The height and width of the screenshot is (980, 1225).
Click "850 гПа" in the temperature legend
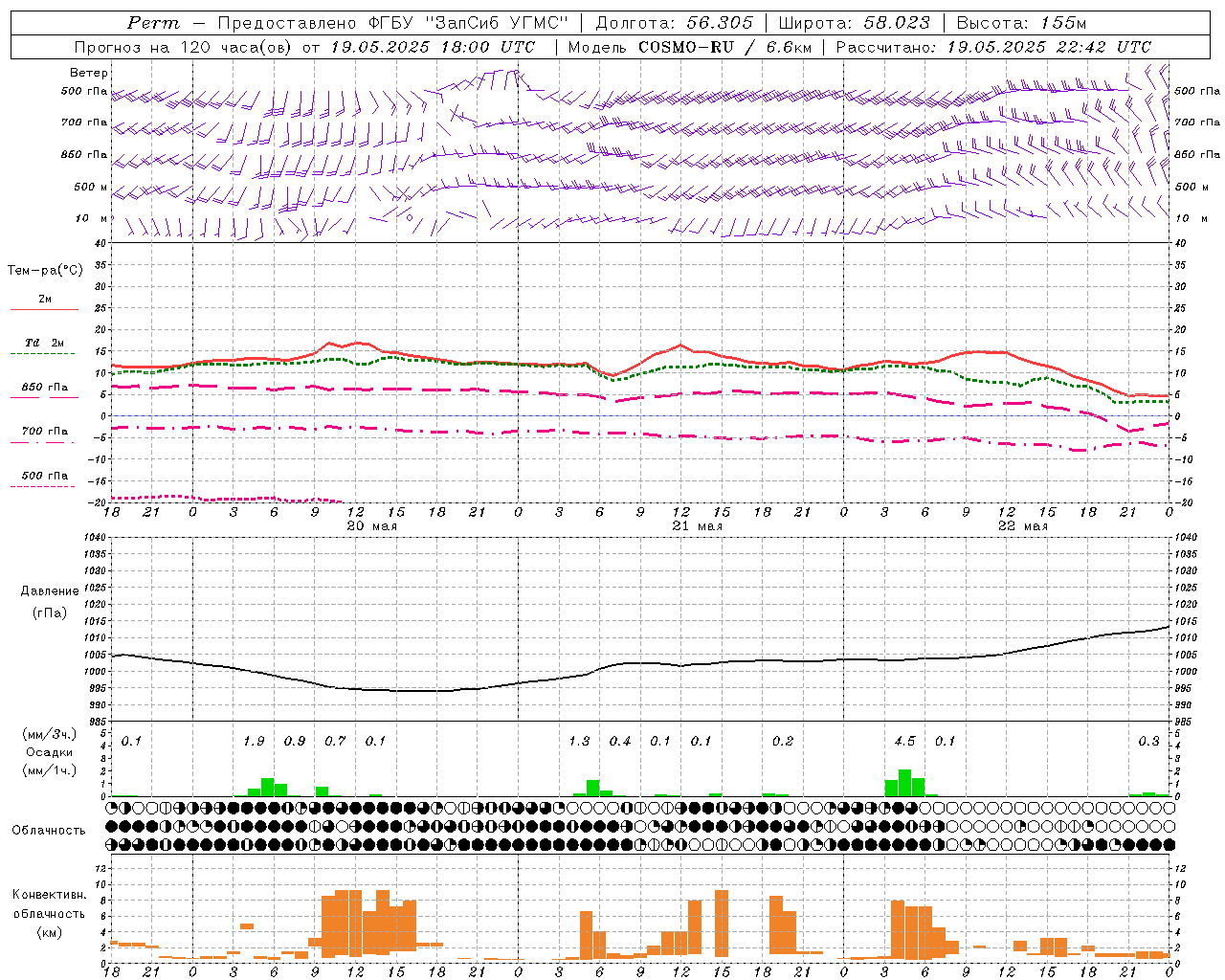45,388
